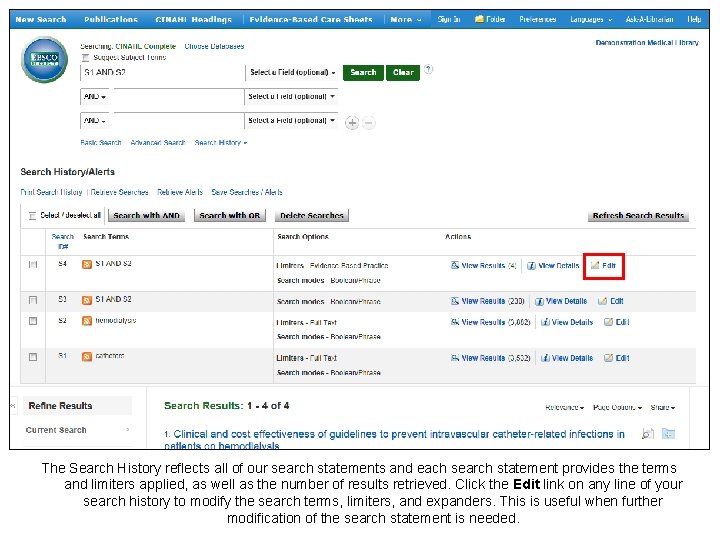Click preview magnifier icon for result 1
720x540 pixels.
tap(647, 434)
